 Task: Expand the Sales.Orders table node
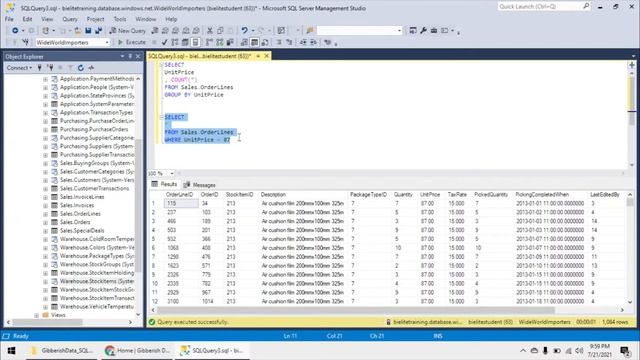click(x=45, y=222)
